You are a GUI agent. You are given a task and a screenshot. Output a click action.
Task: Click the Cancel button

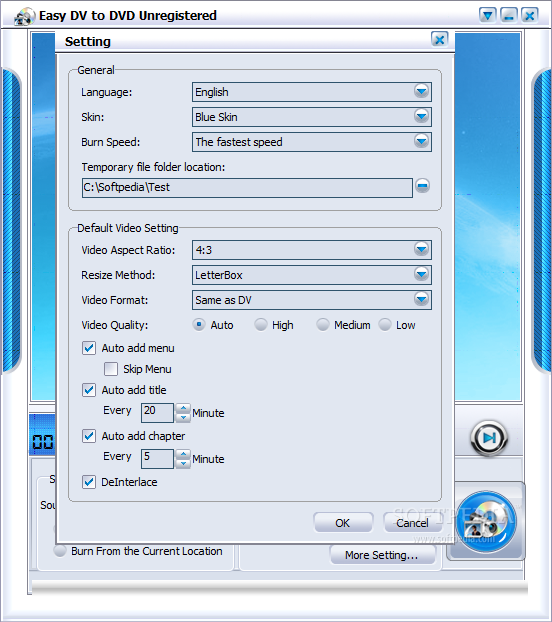pos(412,523)
